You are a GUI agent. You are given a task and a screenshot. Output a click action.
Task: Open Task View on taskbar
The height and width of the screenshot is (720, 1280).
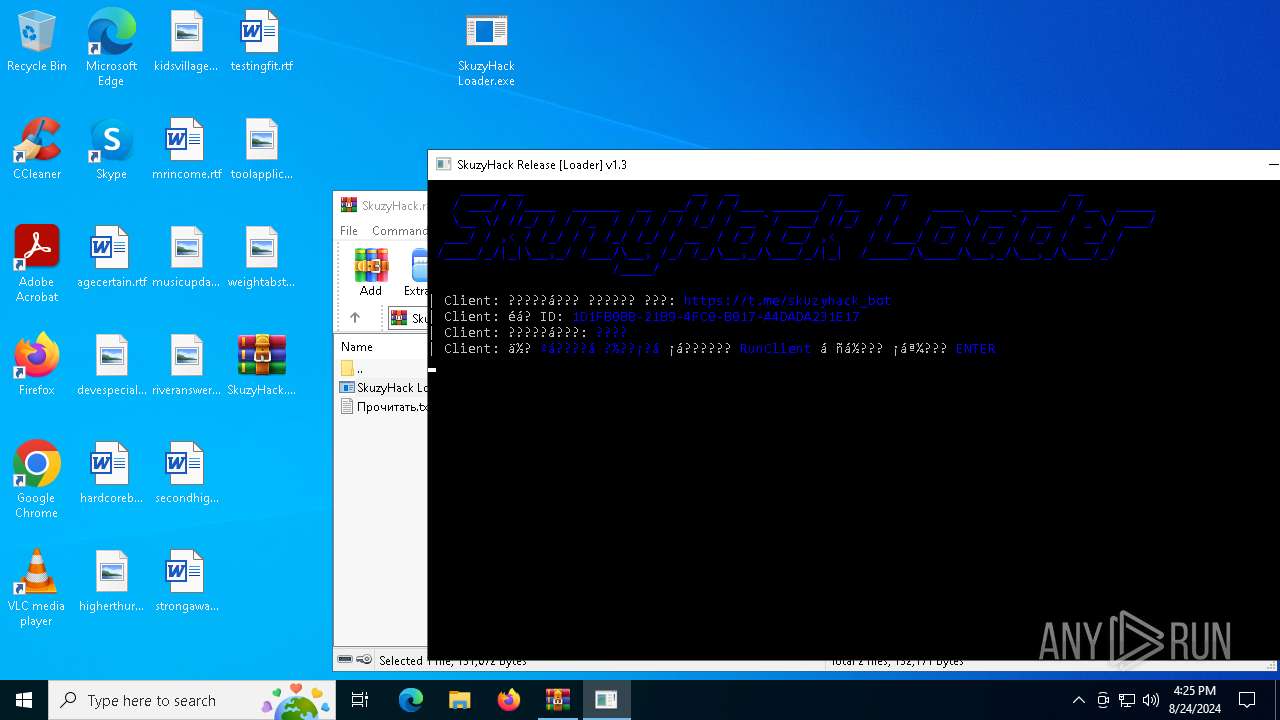pyautogui.click(x=361, y=700)
